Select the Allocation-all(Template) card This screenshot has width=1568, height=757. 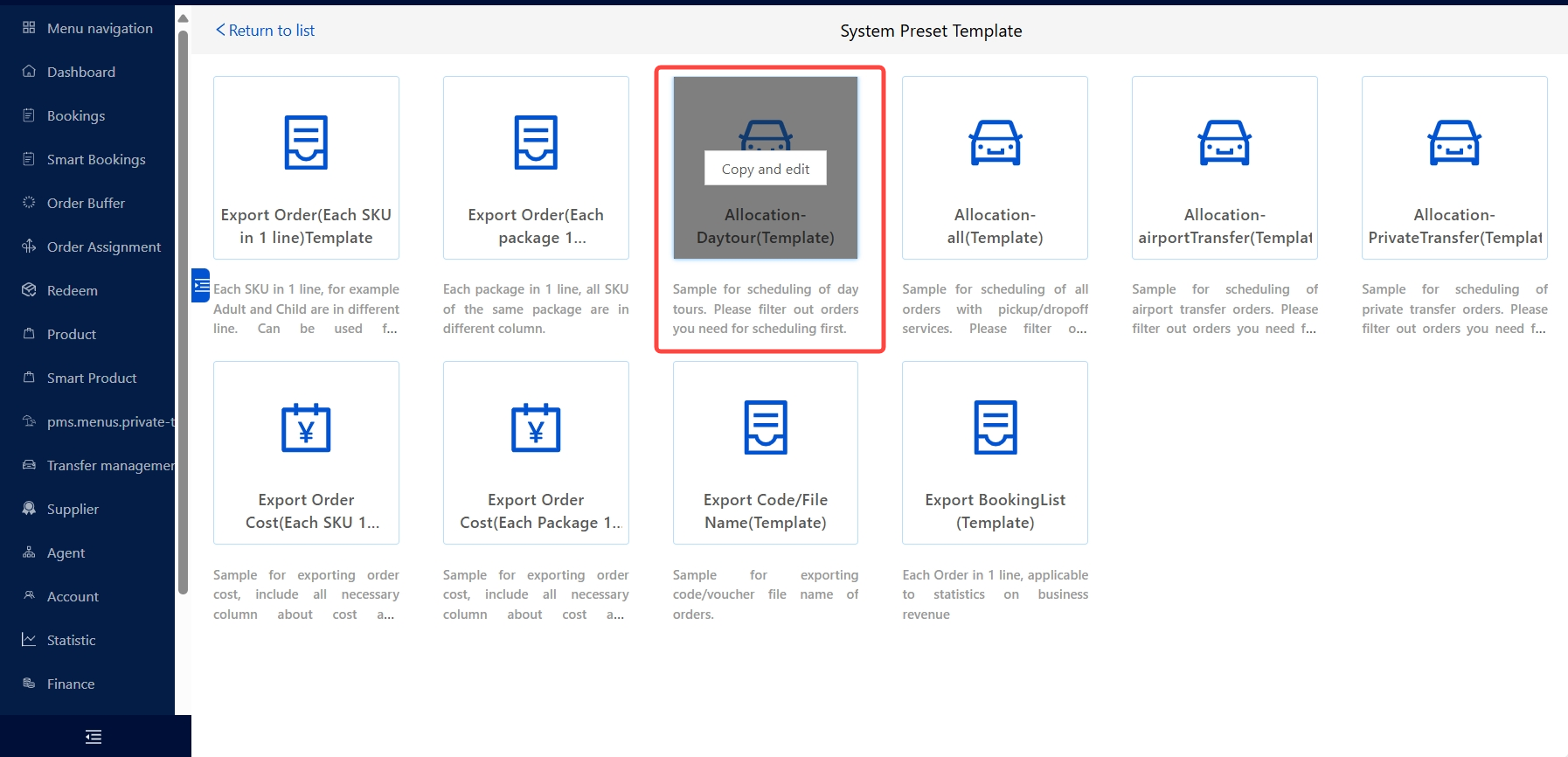(995, 168)
